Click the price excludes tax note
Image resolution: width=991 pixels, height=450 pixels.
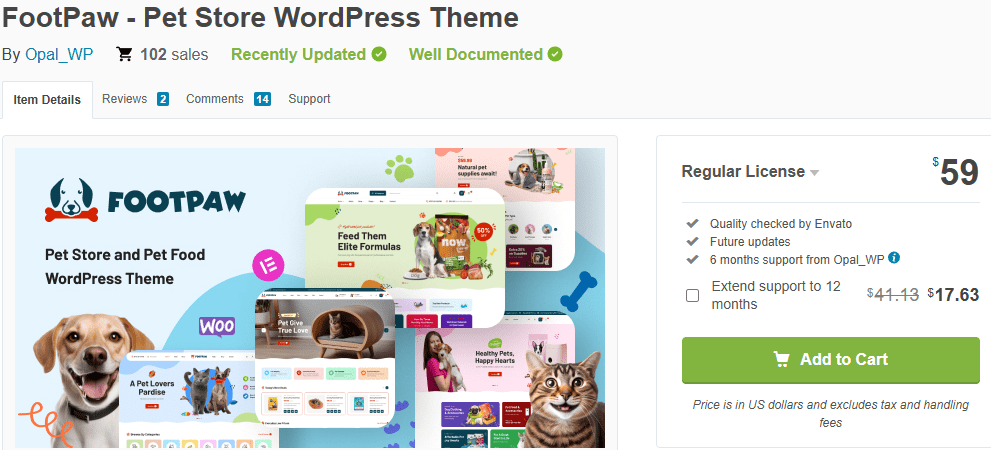click(830, 413)
